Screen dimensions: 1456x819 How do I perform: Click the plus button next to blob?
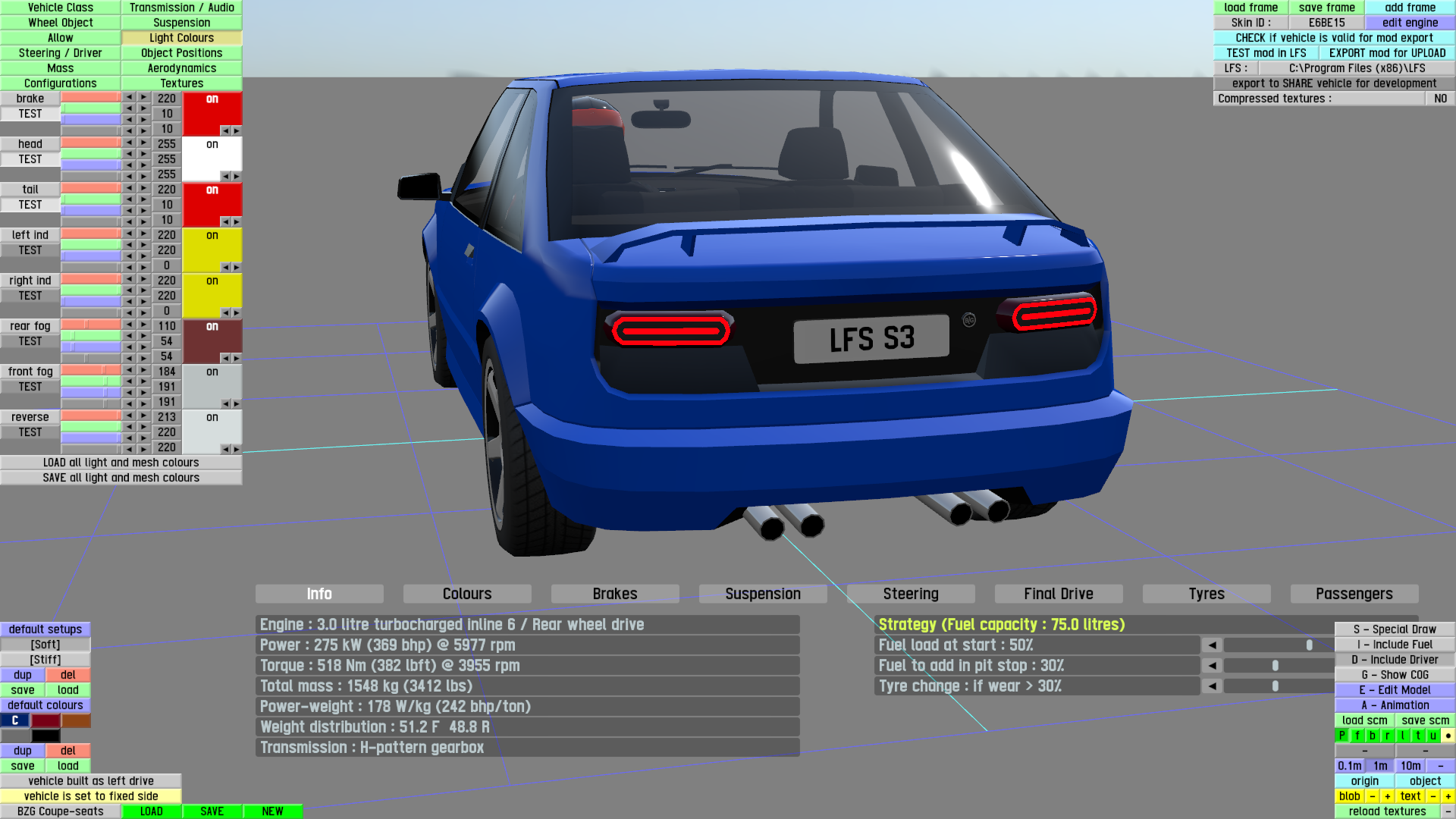tap(1387, 796)
